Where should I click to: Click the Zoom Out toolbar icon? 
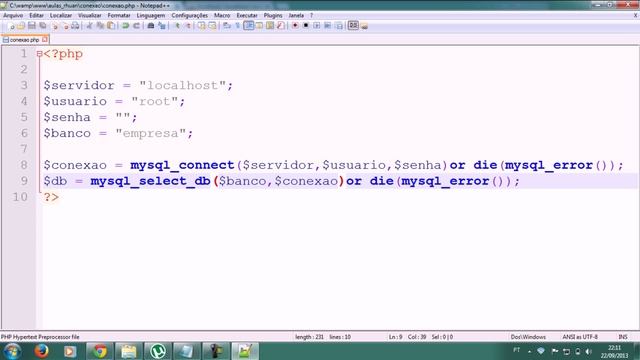[188, 26]
